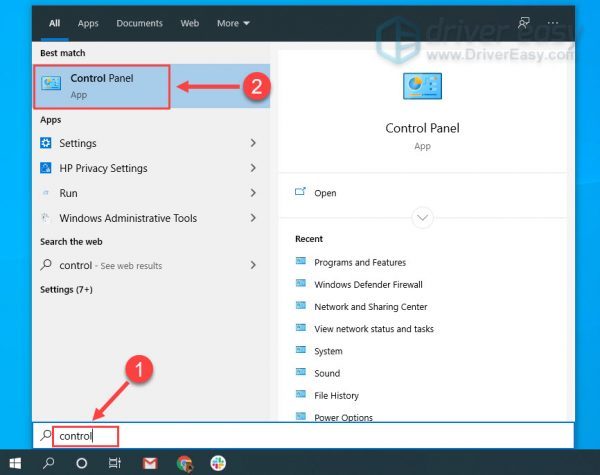The height and width of the screenshot is (475, 600).
Task: Click the Gmail icon in taskbar
Action: click(149, 463)
